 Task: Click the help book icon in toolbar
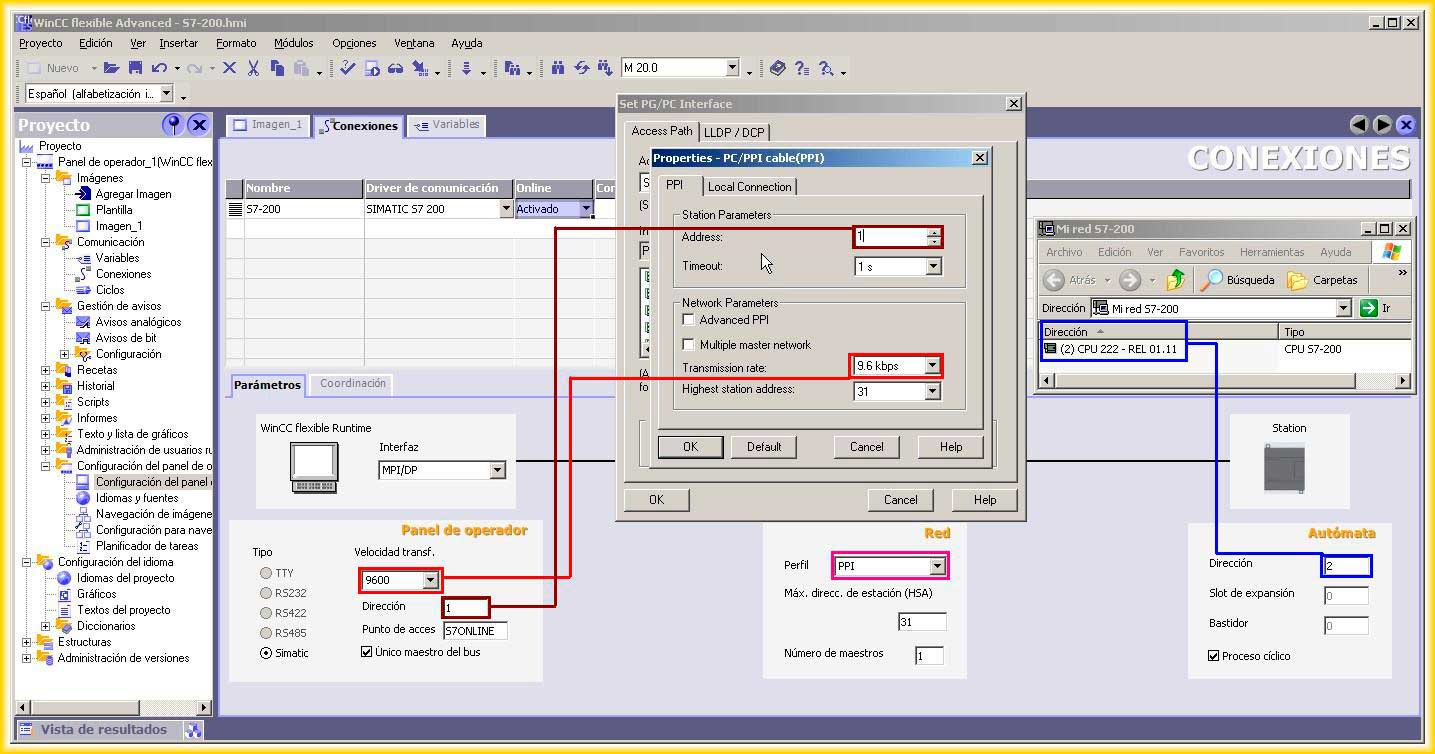pyautogui.click(x=778, y=68)
